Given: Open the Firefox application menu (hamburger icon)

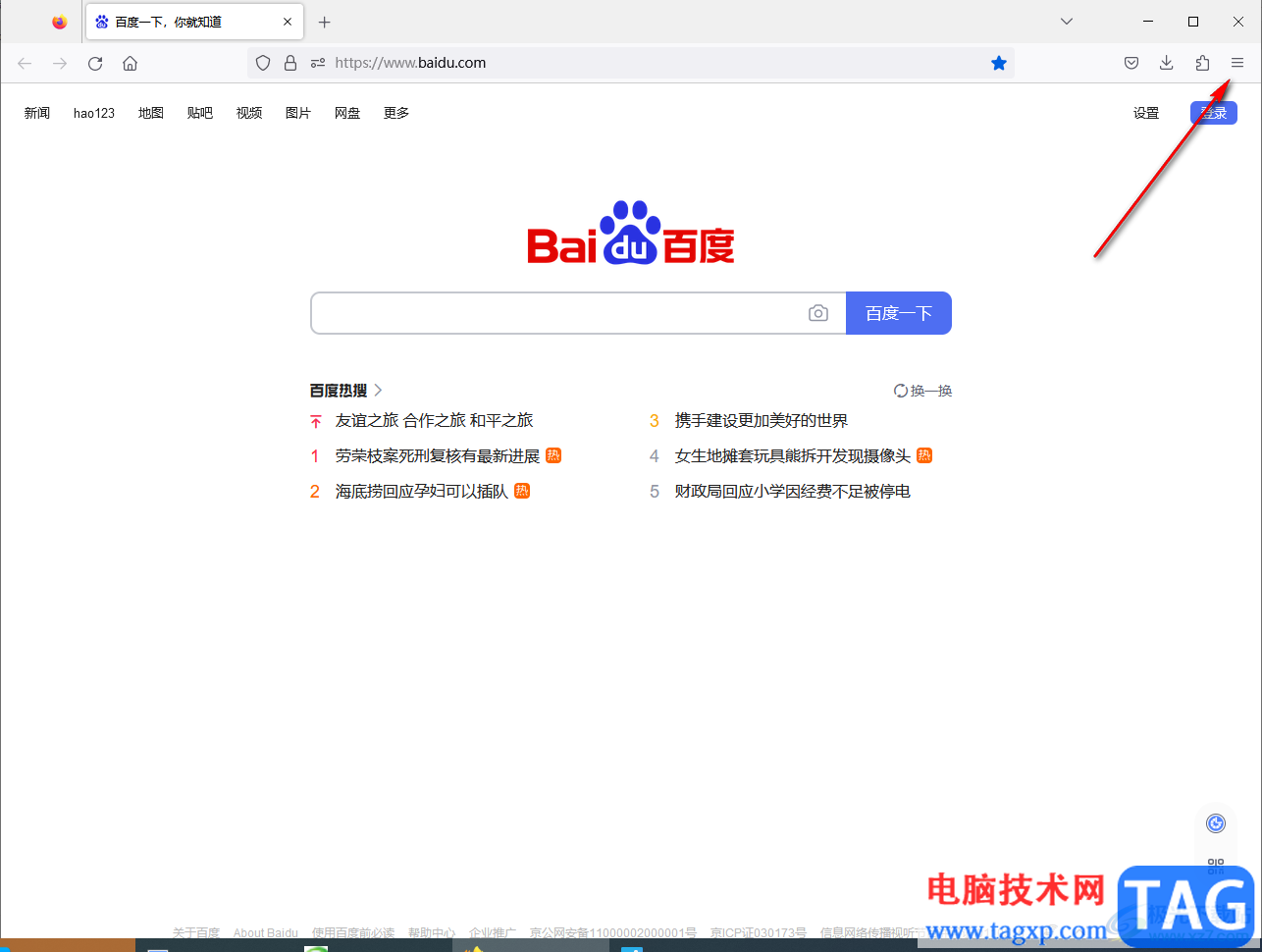Looking at the screenshot, I should pyautogui.click(x=1237, y=63).
